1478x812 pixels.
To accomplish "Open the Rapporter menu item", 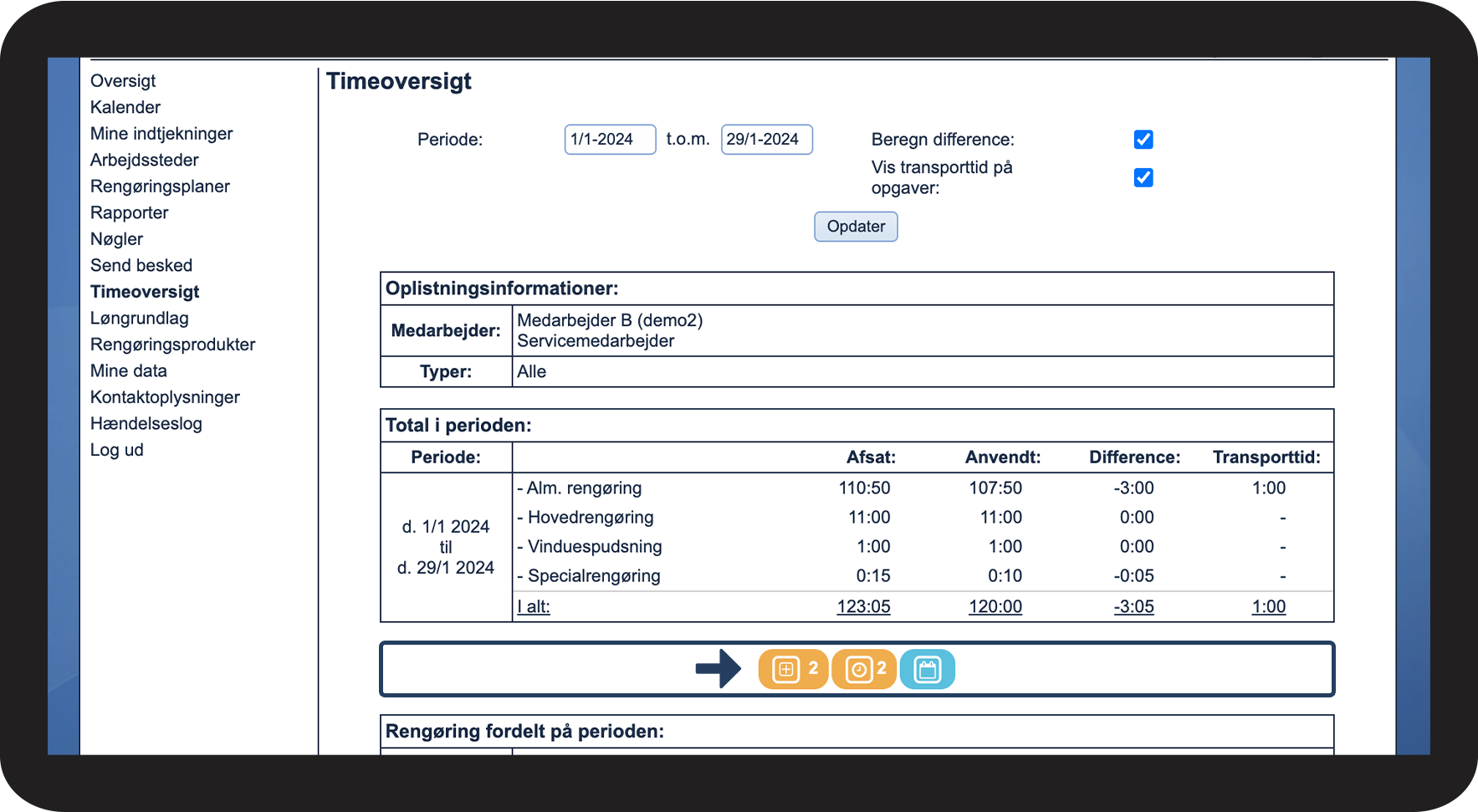I will click(130, 212).
